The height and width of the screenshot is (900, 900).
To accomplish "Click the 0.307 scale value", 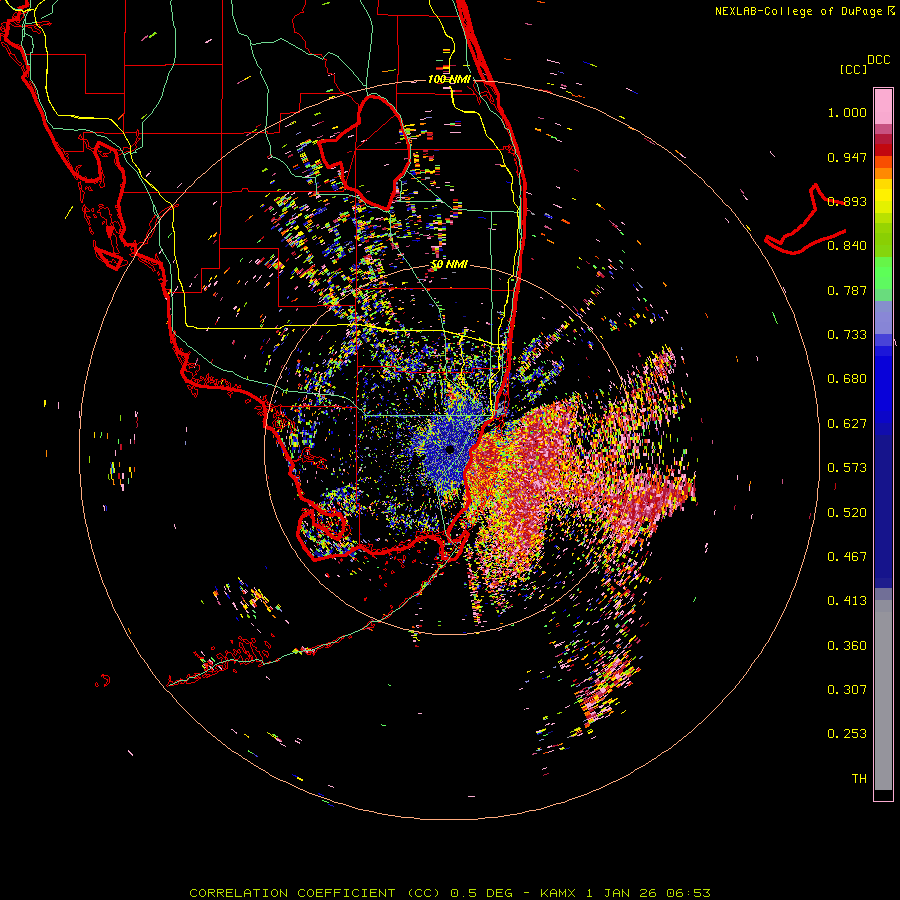I will click(x=847, y=690).
